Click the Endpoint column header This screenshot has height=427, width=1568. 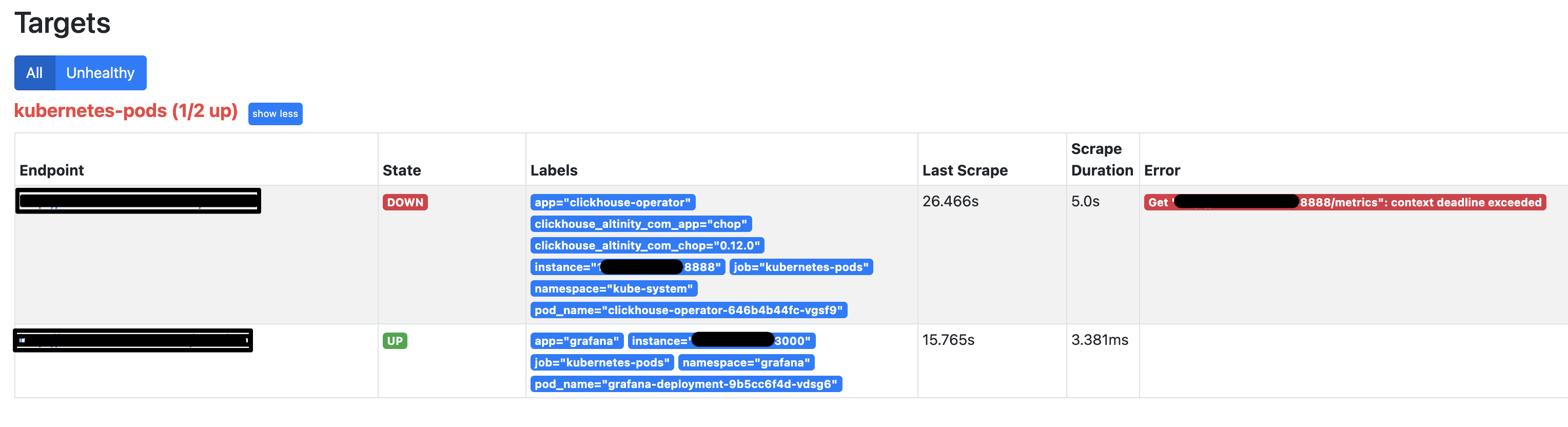point(52,170)
